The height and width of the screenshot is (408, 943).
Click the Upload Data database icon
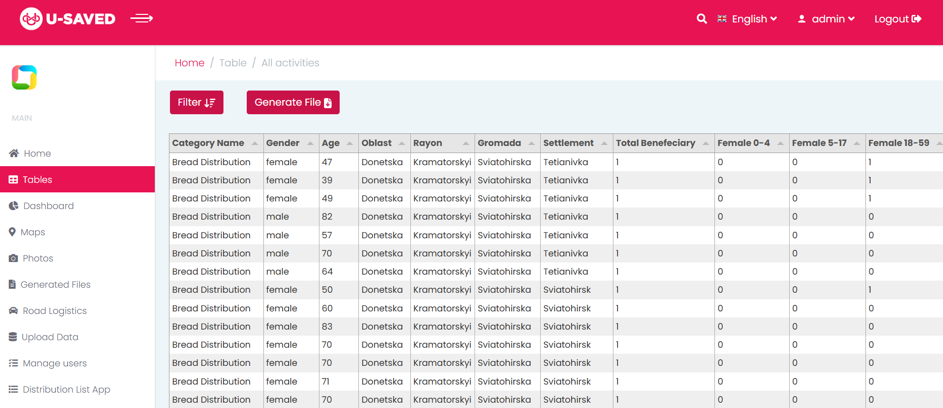(13, 337)
